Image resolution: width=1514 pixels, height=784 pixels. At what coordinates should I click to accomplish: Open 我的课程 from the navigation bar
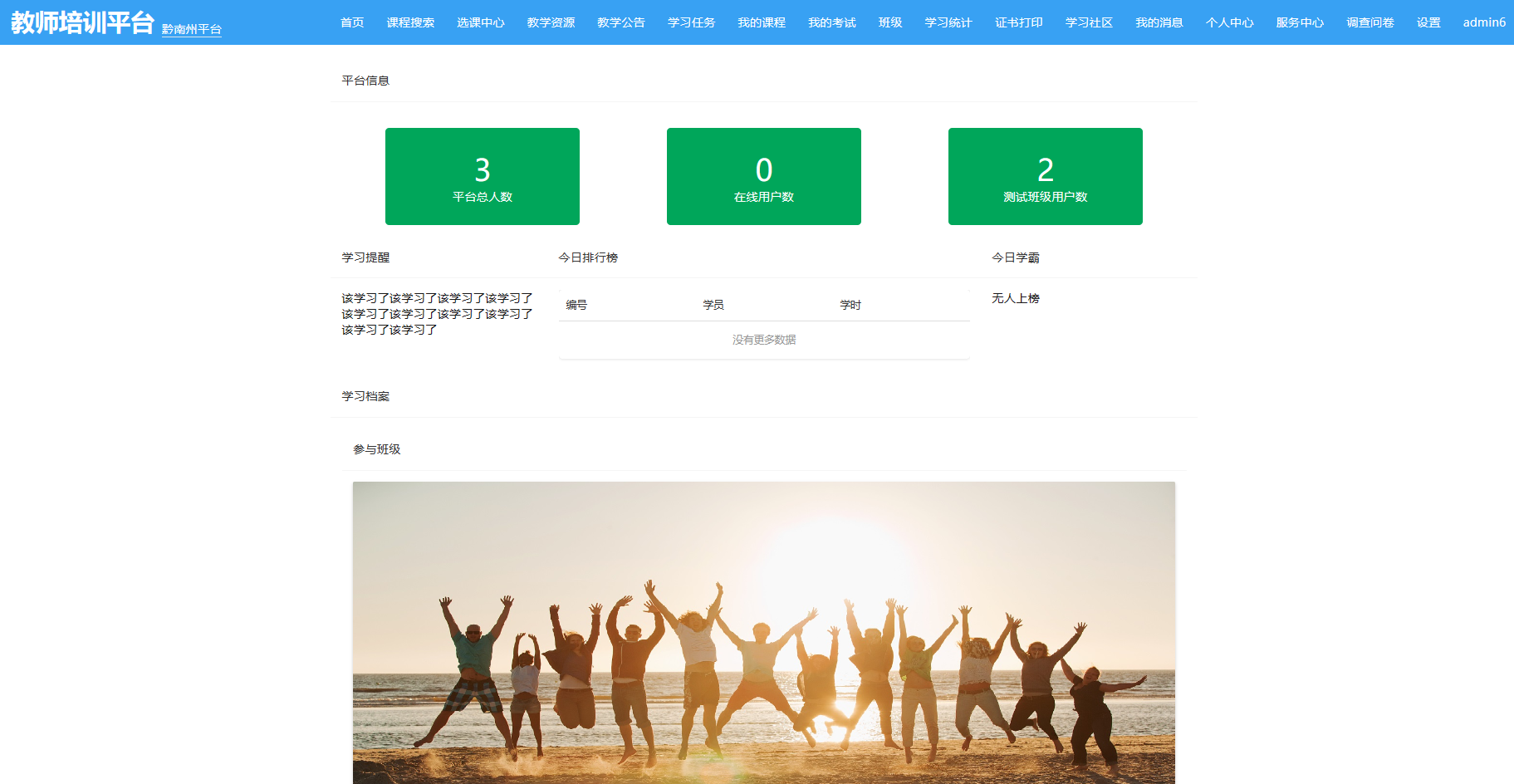(x=762, y=22)
